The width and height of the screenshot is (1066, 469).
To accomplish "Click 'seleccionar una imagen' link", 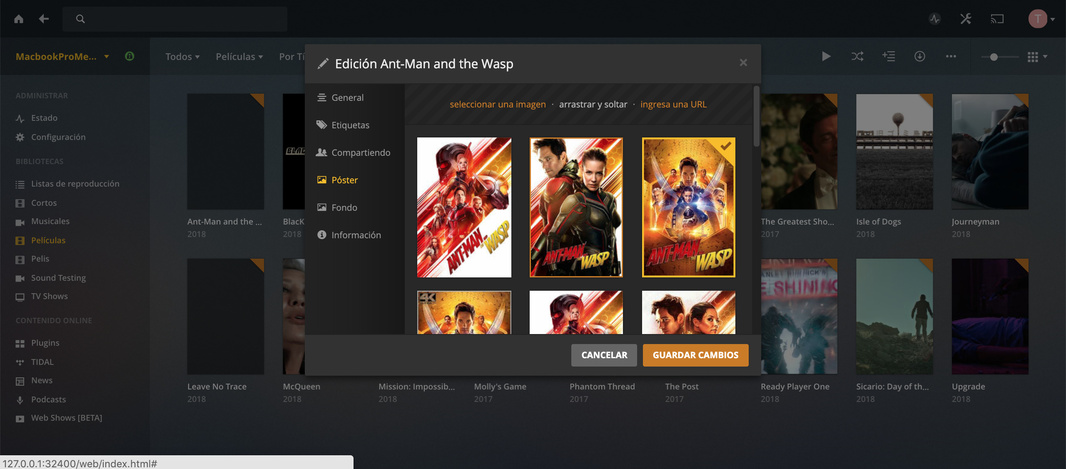I will [x=498, y=105].
